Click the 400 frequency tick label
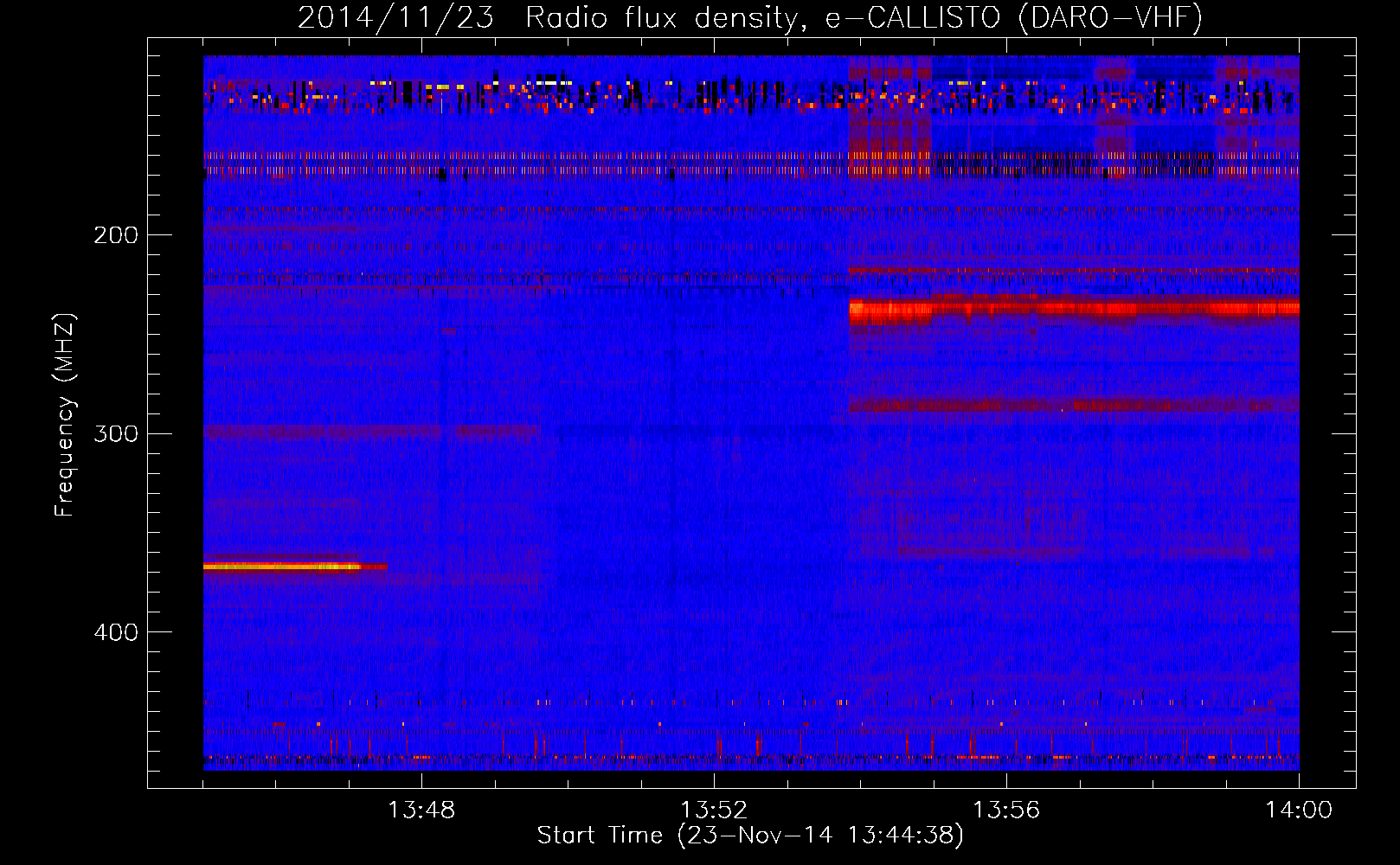This screenshot has width=1400, height=865. click(116, 632)
